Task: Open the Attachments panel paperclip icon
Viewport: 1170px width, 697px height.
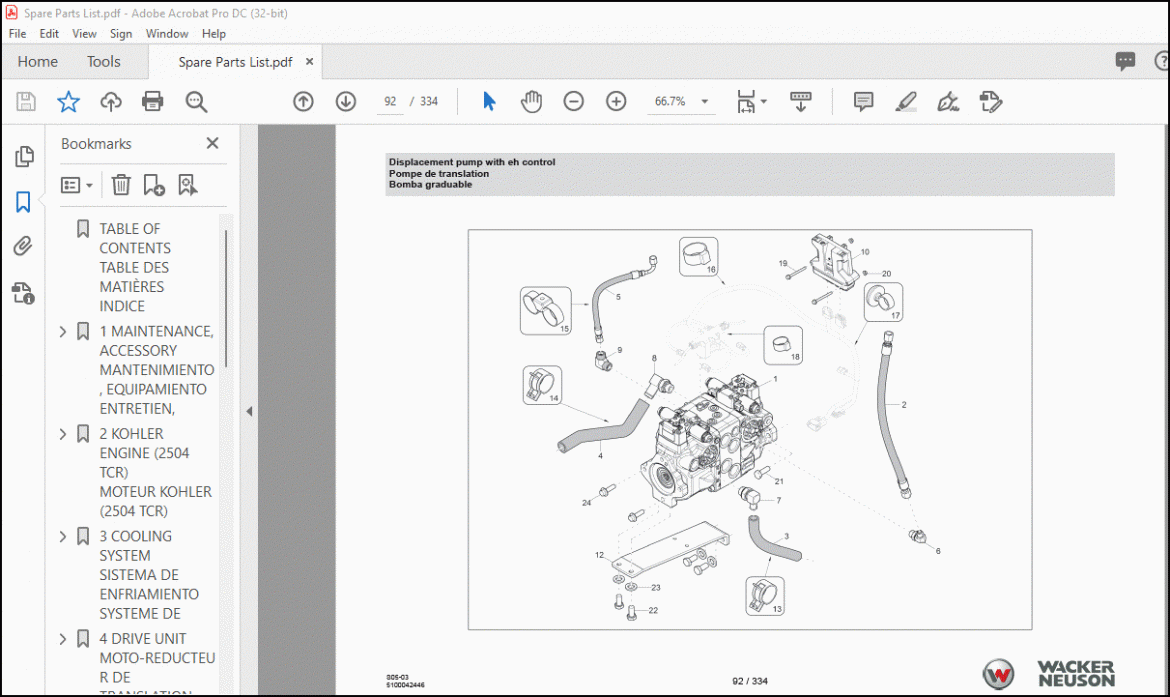Action: click(23, 247)
